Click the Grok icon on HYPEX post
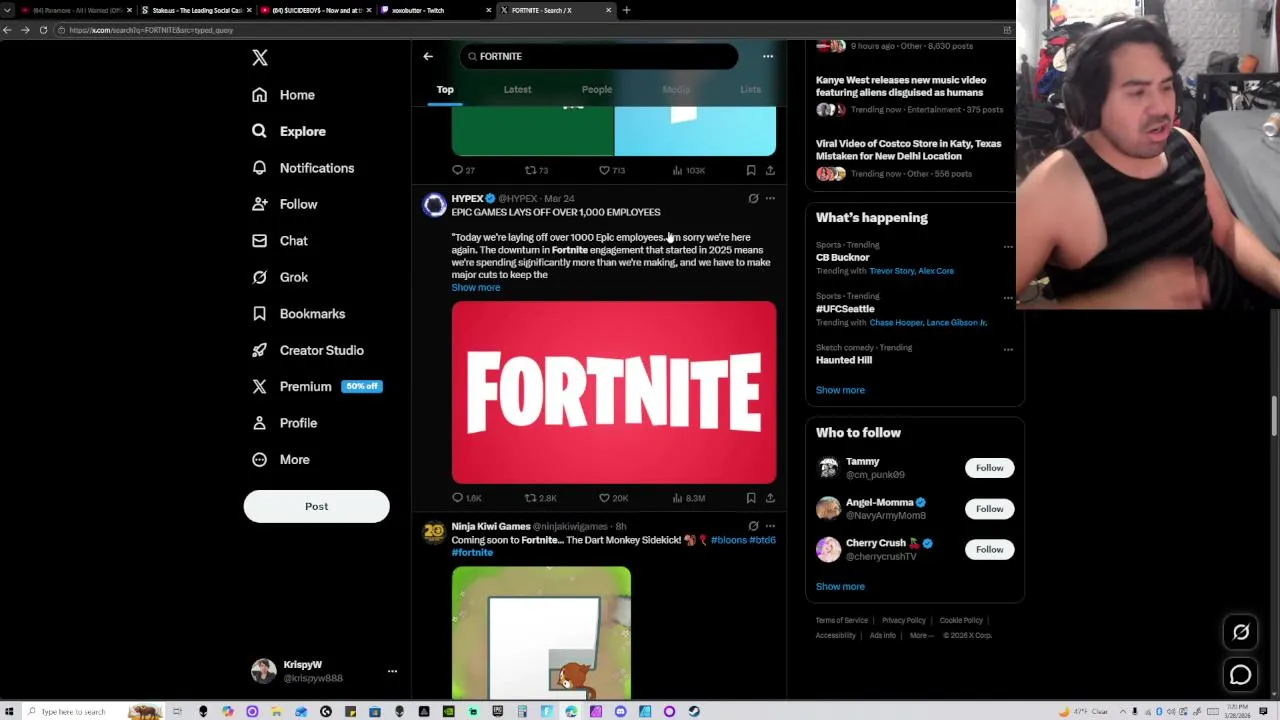The image size is (1280, 720). [x=753, y=199]
